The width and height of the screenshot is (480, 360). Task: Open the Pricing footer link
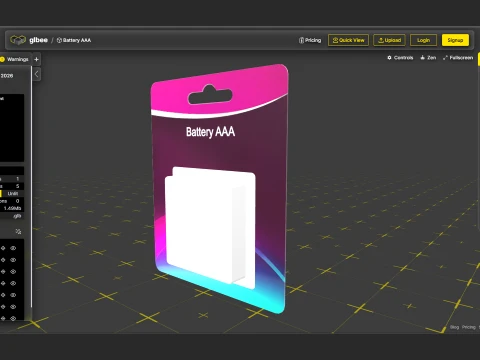point(469,327)
